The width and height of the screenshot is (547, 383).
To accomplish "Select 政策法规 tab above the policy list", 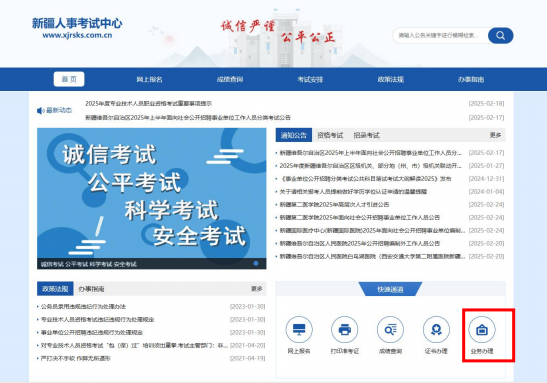I will click(x=55, y=289).
